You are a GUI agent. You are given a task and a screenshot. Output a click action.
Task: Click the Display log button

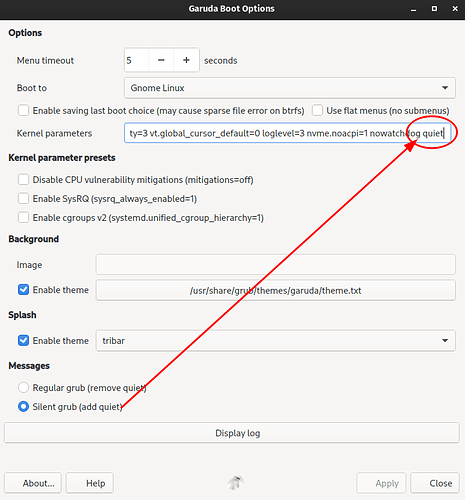click(x=232, y=433)
